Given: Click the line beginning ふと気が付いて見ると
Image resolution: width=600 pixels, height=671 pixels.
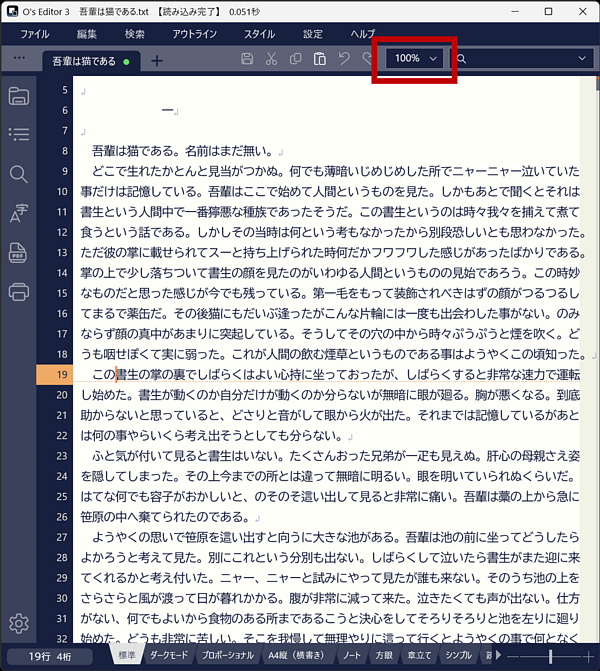Looking at the screenshot, I should (x=336, y=456).
